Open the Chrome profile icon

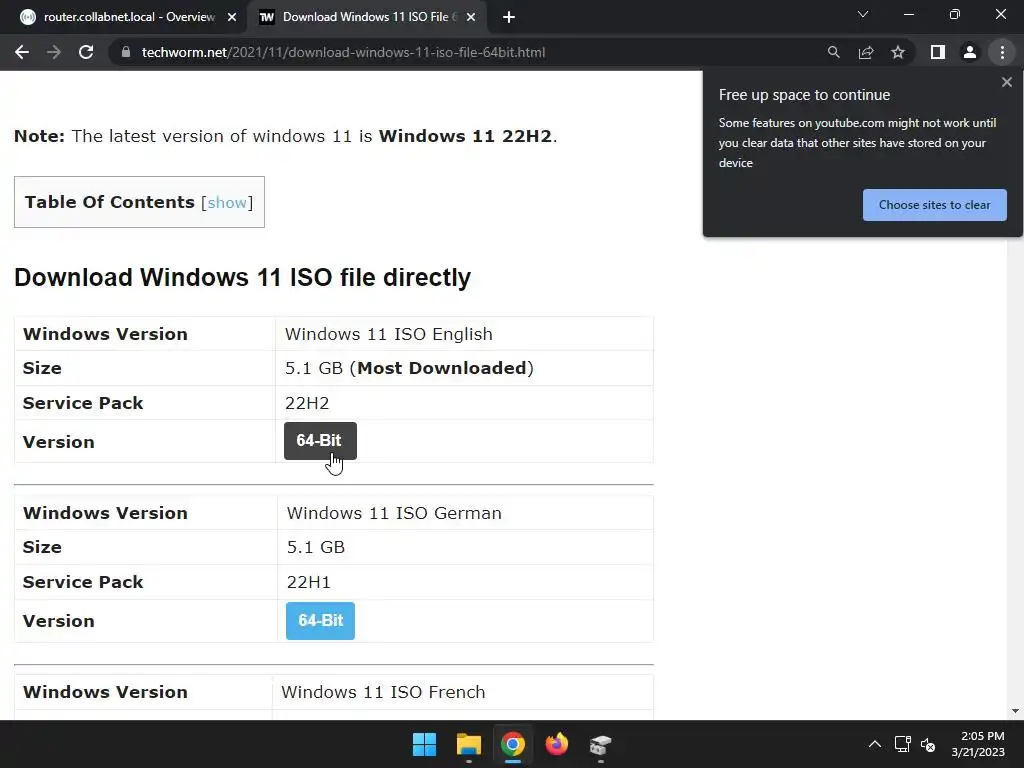click(970, 52)
